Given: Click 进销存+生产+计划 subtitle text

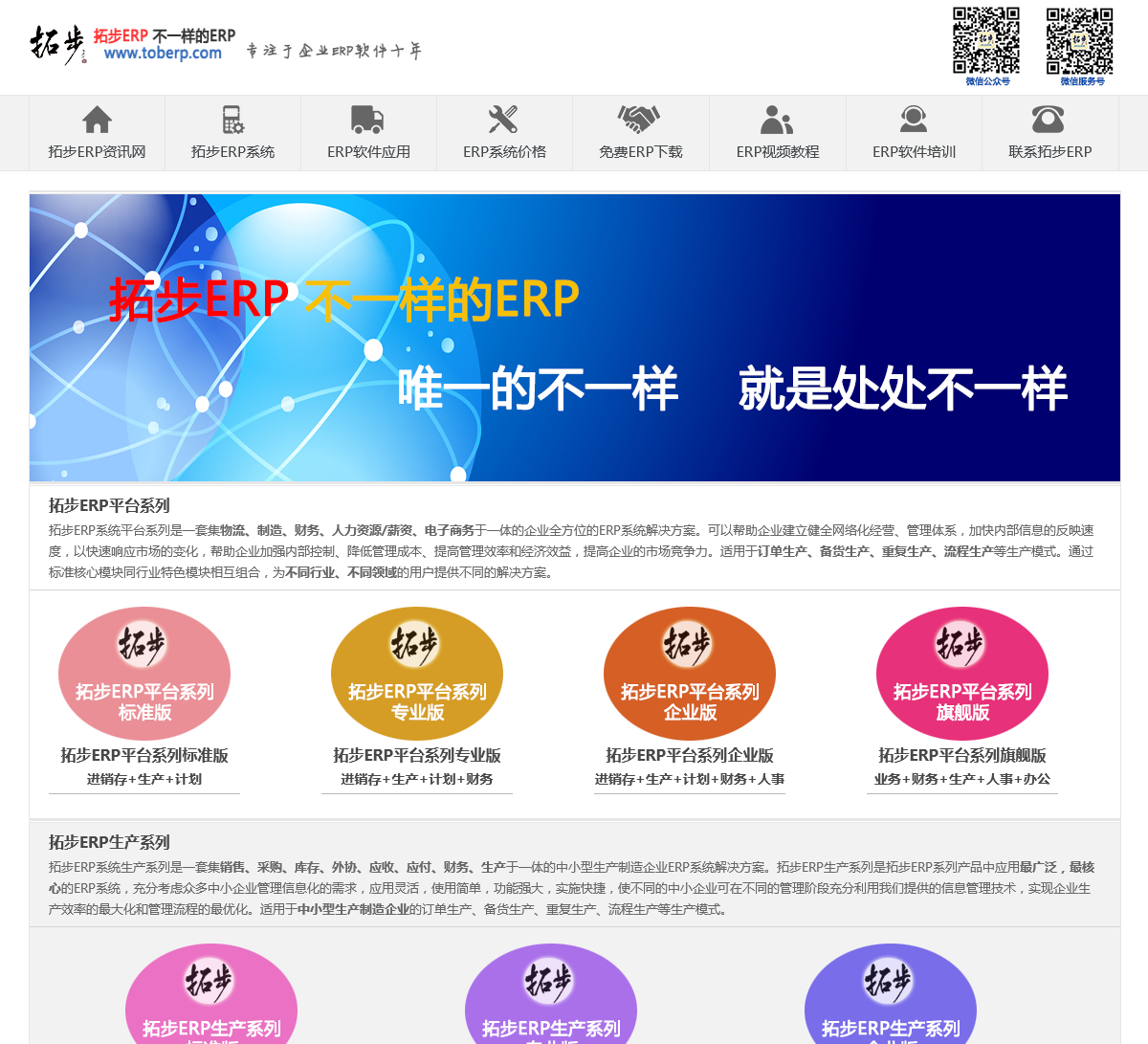Looking at the screenshot, I should pyautogui.click(x=144, y=779).
